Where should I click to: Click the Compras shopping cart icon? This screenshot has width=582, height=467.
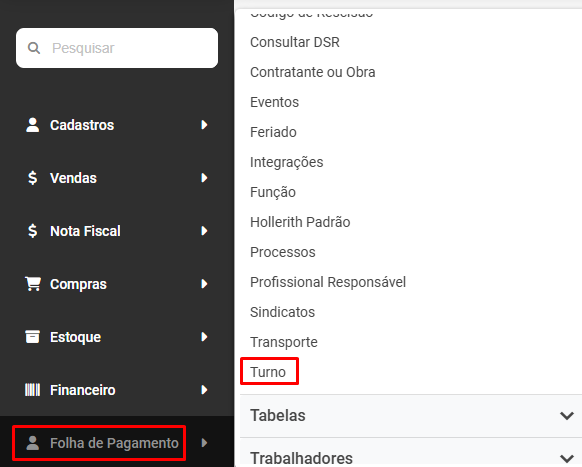tap(33, 284)
